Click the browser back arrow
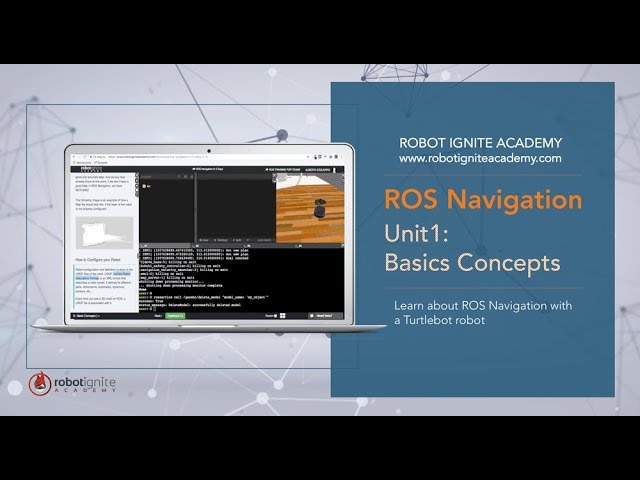 pyautogui.click(x=73, y=157)
